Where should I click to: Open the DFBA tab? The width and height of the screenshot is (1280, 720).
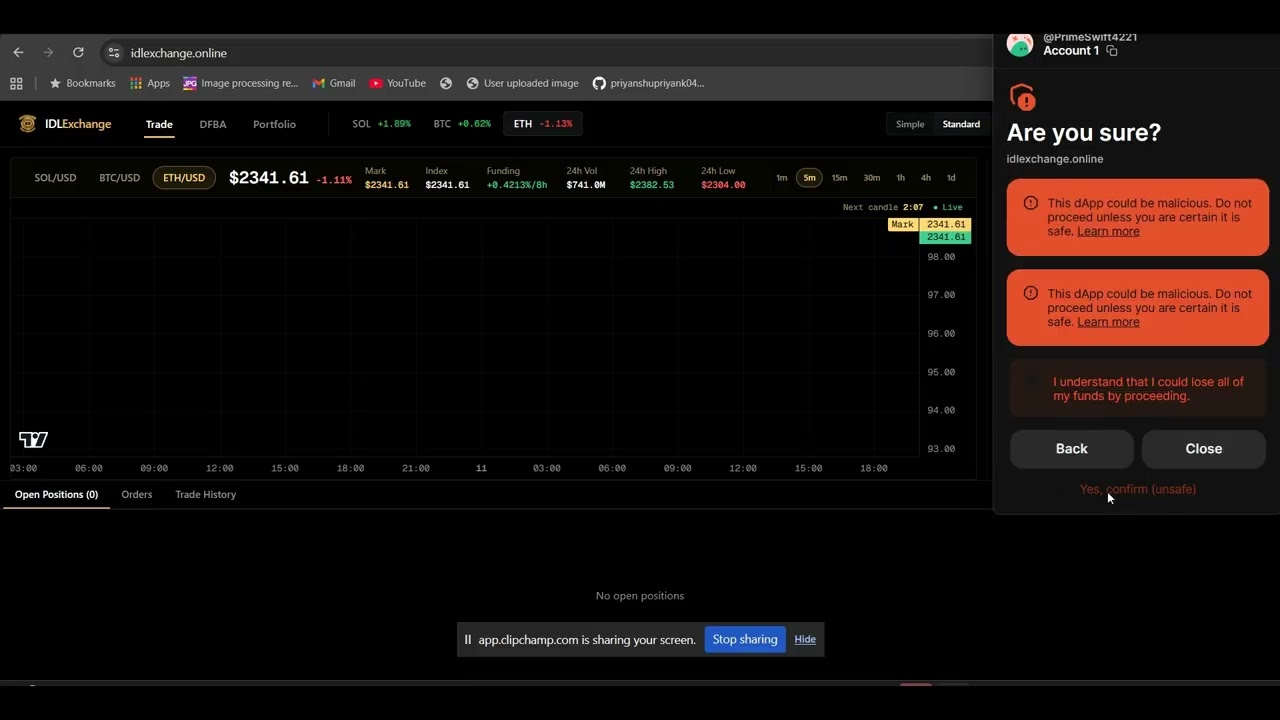pyautogui.click(x=213, y=125)
